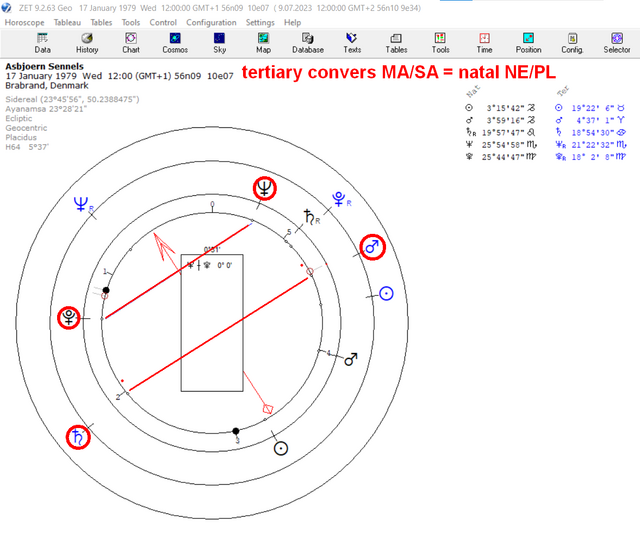Click the blue tertiary Pluto retrograde glyph
Screen dimensions: 640x545
pyautogui.click(x=341, y=199)
